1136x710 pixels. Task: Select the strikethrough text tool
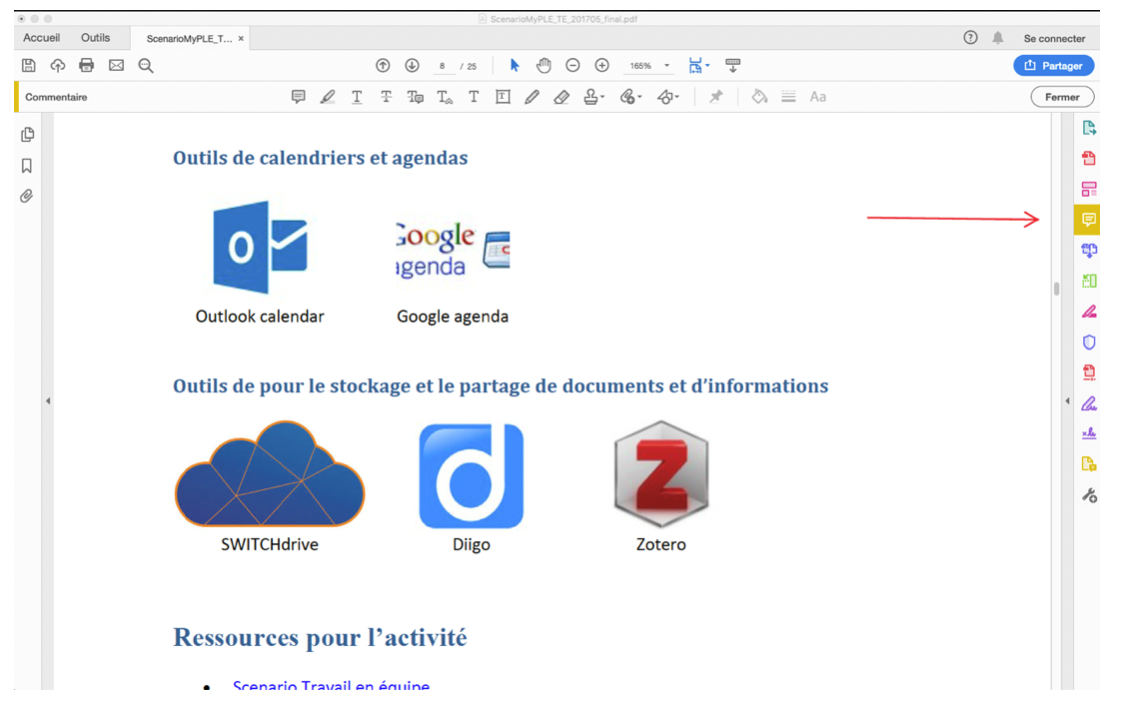(386, 96)
